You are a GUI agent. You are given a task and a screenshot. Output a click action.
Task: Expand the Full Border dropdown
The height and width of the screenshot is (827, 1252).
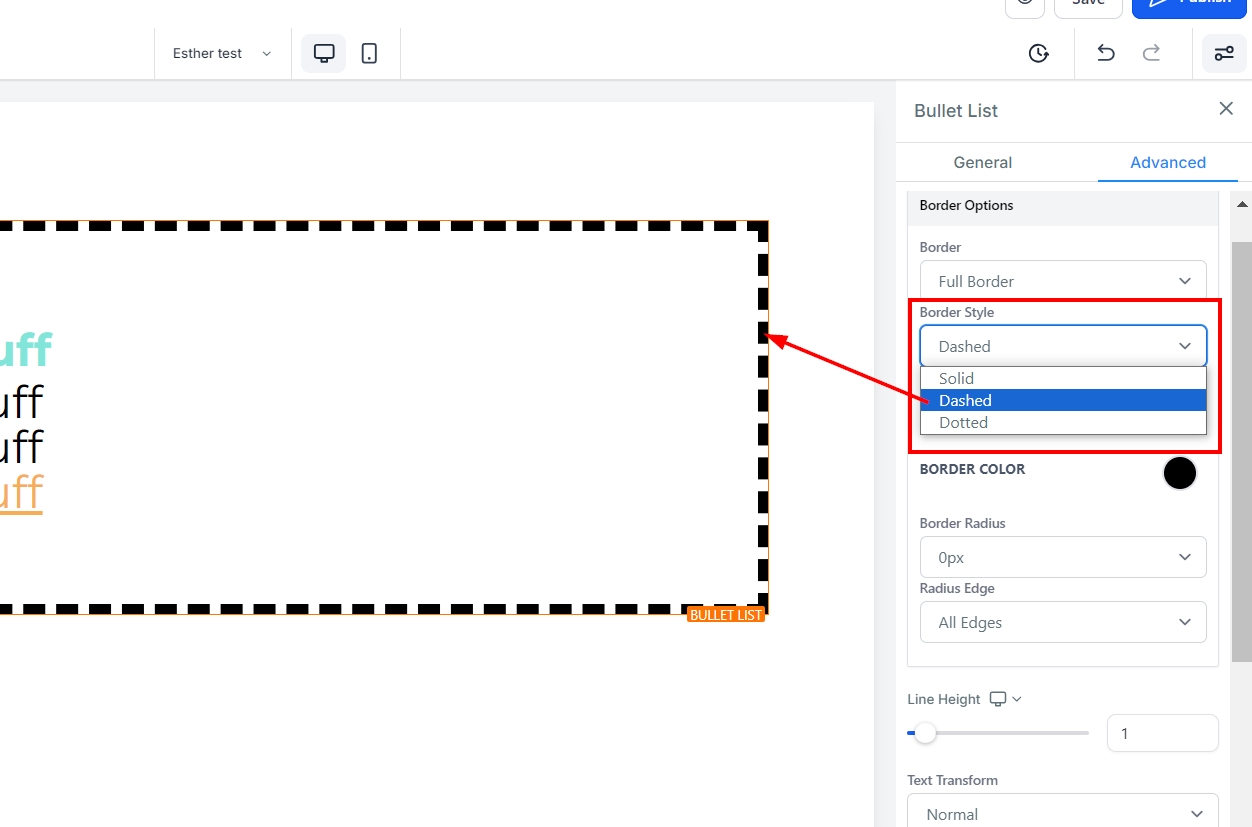[1062, 281]
